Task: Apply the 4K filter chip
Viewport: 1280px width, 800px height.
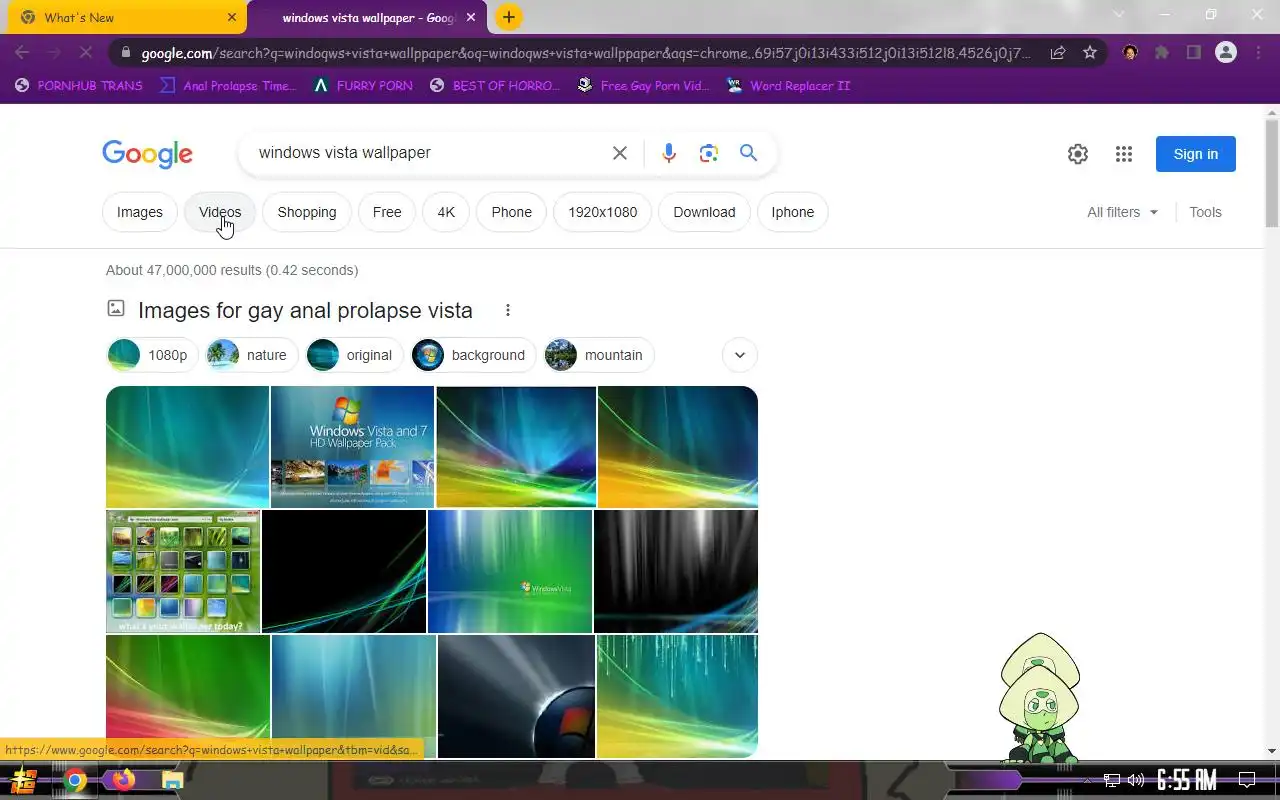Action: pyautogui.click(x=446, y=212)
